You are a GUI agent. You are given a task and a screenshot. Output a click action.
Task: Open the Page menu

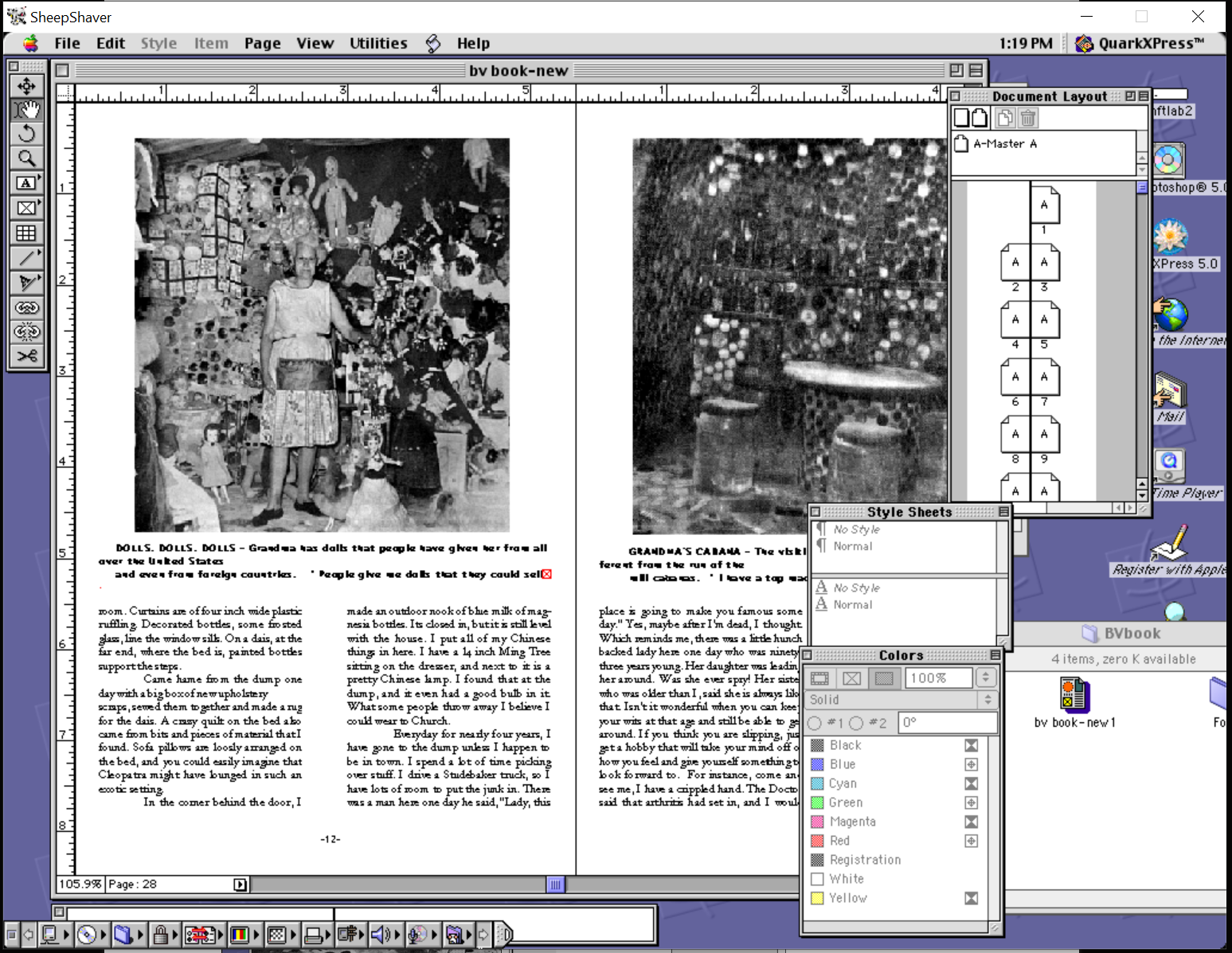coord(263,44)
